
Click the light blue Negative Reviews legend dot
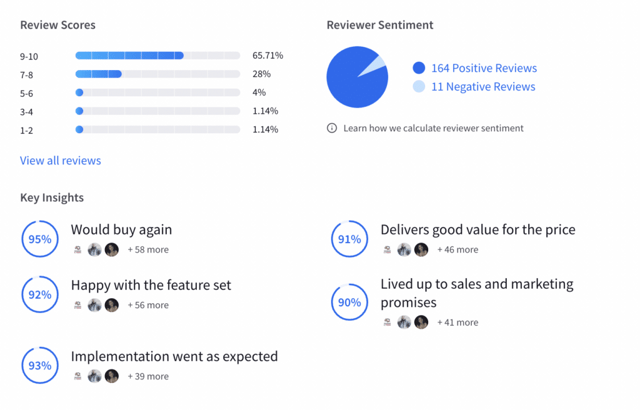419,86
